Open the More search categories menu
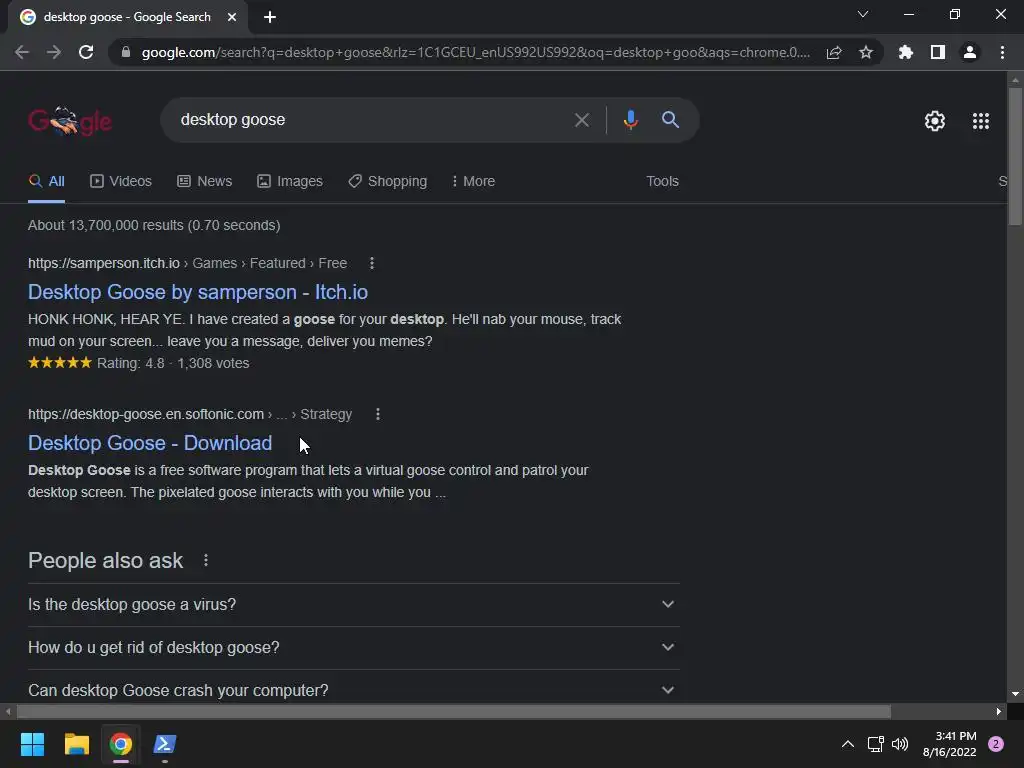1024x768 pixels. [x=473, y=182]
